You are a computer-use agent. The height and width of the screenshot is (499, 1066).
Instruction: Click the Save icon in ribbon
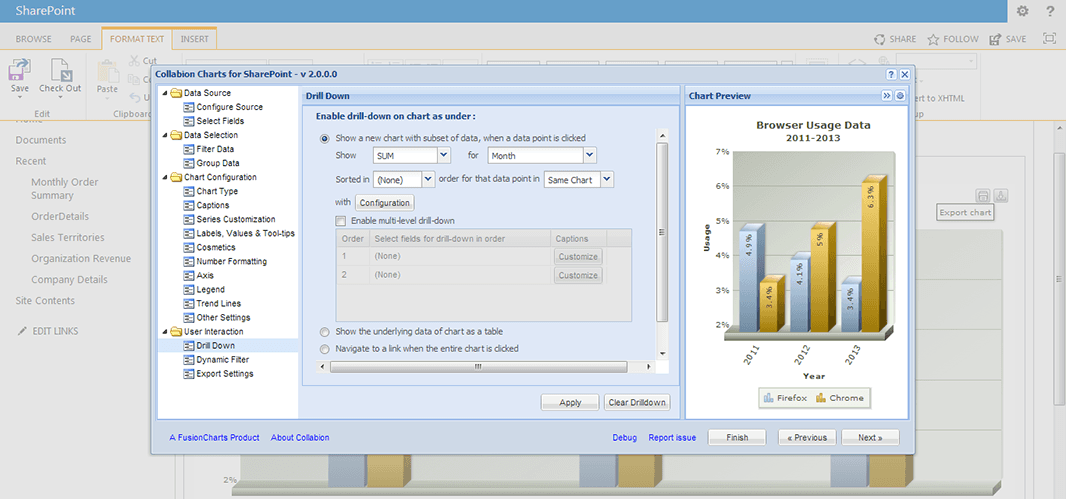[x=20, y=70]
